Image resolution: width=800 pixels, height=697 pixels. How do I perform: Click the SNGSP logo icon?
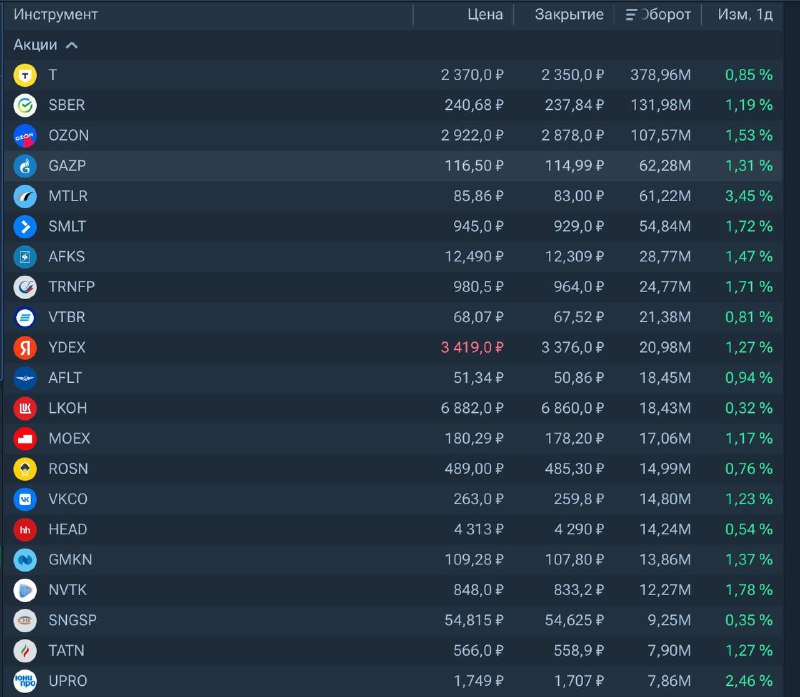point(25,621)
